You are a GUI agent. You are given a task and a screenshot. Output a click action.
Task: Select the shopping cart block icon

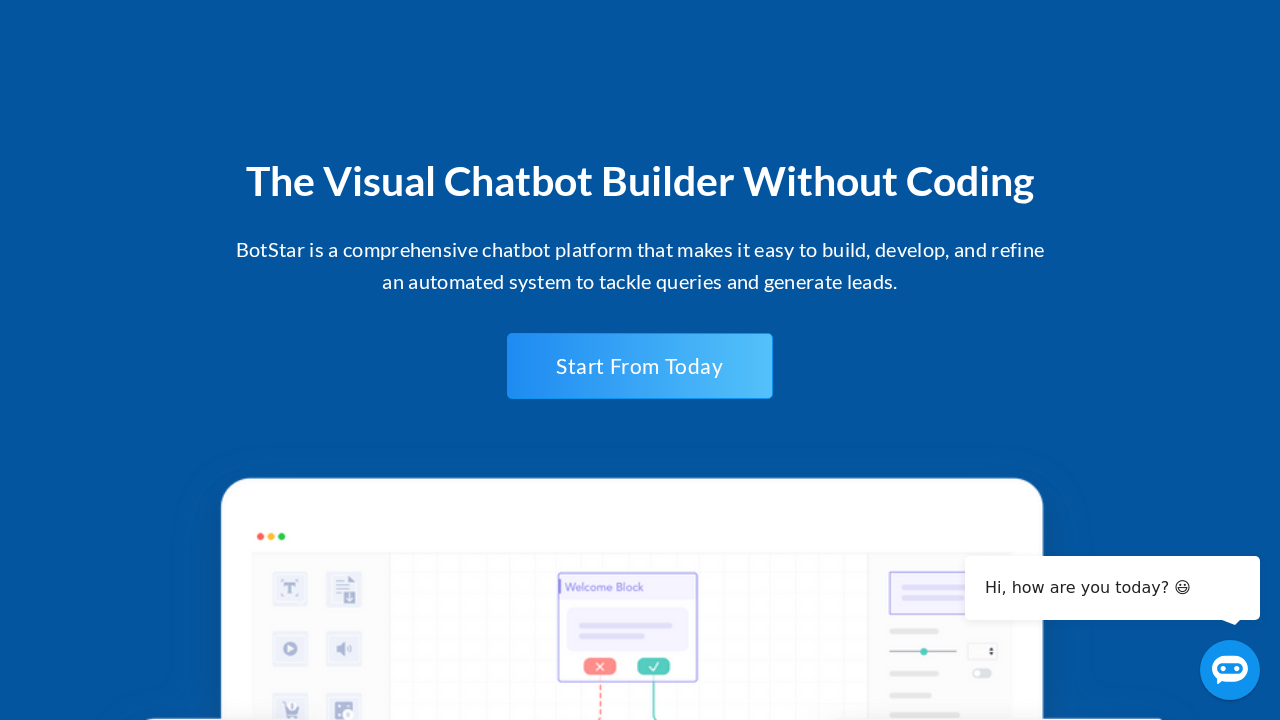(x=290, y=708)
